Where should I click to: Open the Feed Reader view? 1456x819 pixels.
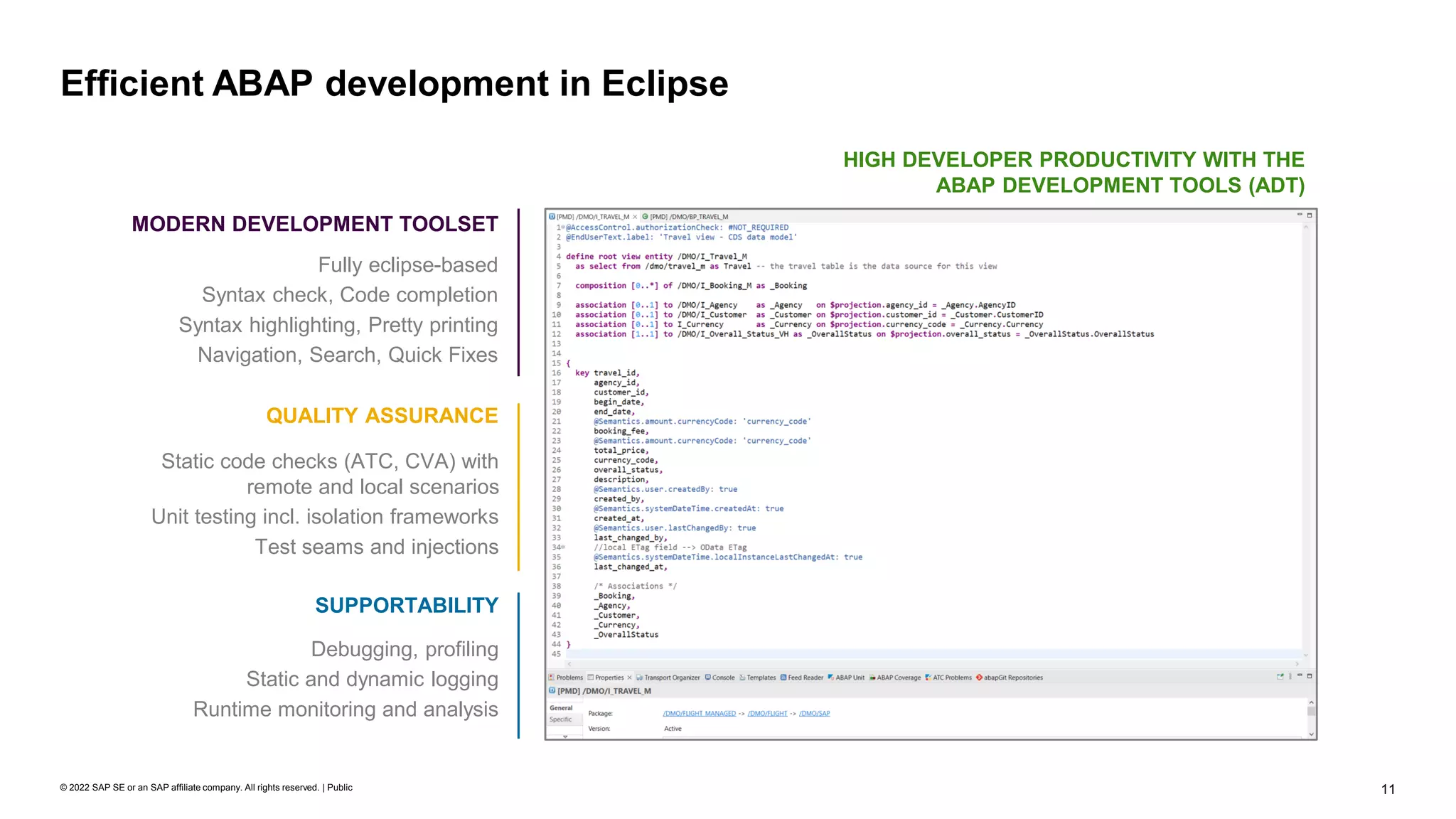(805, 678)
